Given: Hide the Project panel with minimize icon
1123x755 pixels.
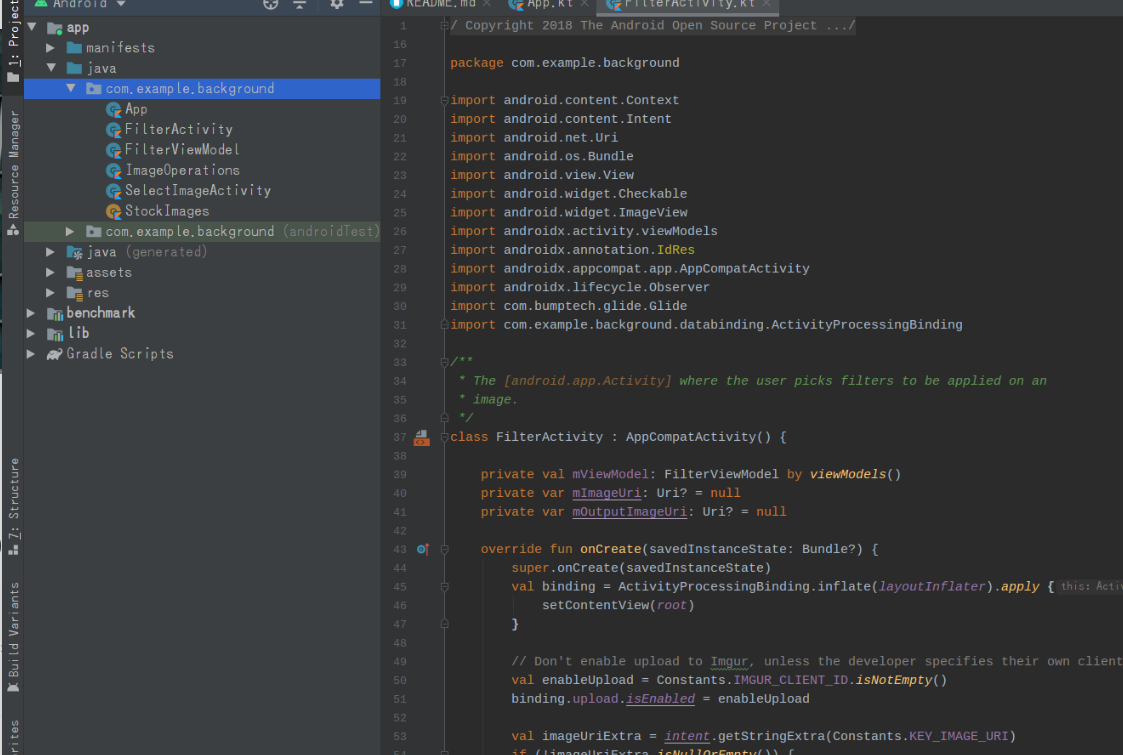Looking at the screenshot, I should point(364,4).
